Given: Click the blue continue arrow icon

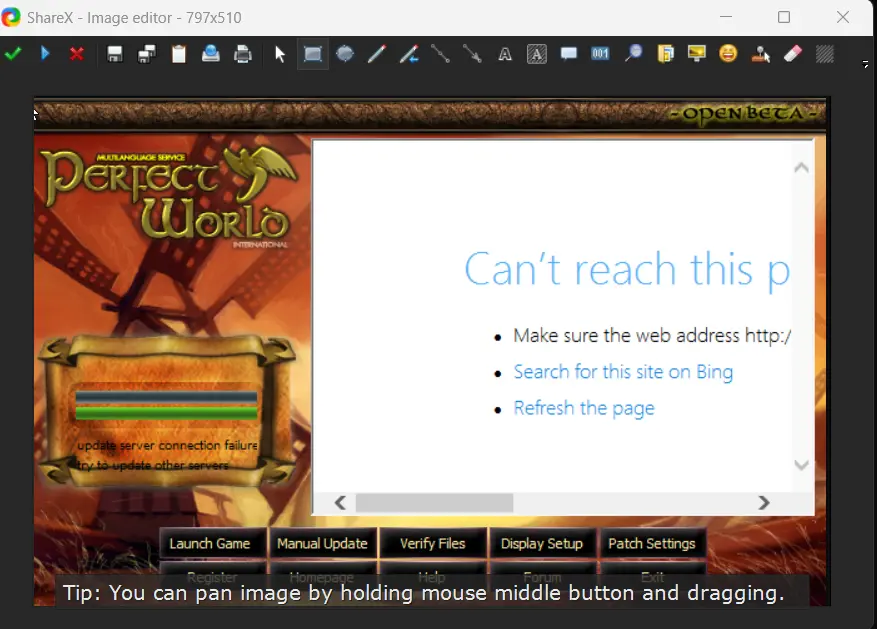Looking at the screenshot, I should (x=45, y=54).
